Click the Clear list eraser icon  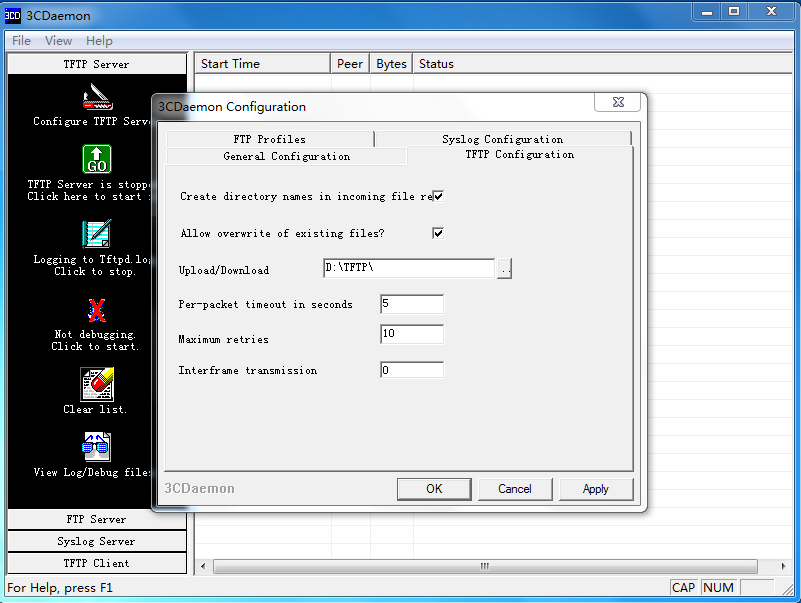97,384
